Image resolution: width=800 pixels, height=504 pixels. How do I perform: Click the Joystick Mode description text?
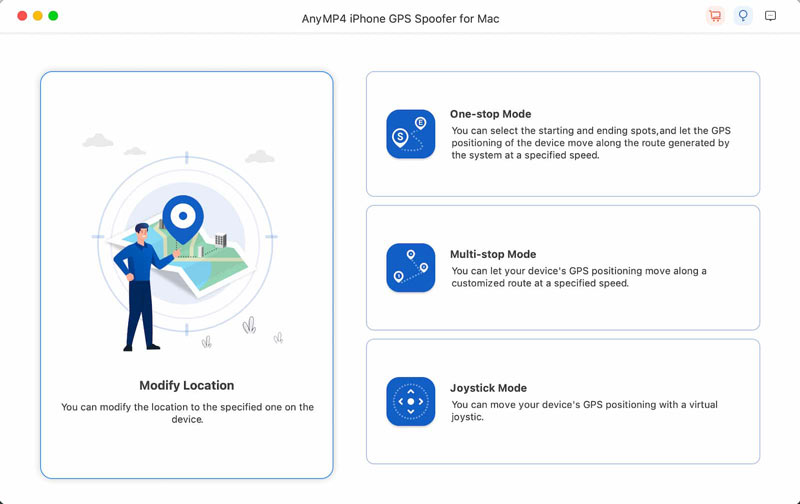tap(584, 411)
